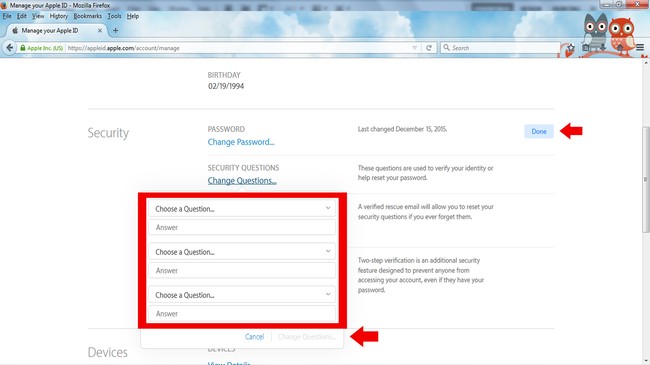Screen dimensions: 650x365
Task: Expand the third Choose a Question dropdown
Action: point(242,295)
